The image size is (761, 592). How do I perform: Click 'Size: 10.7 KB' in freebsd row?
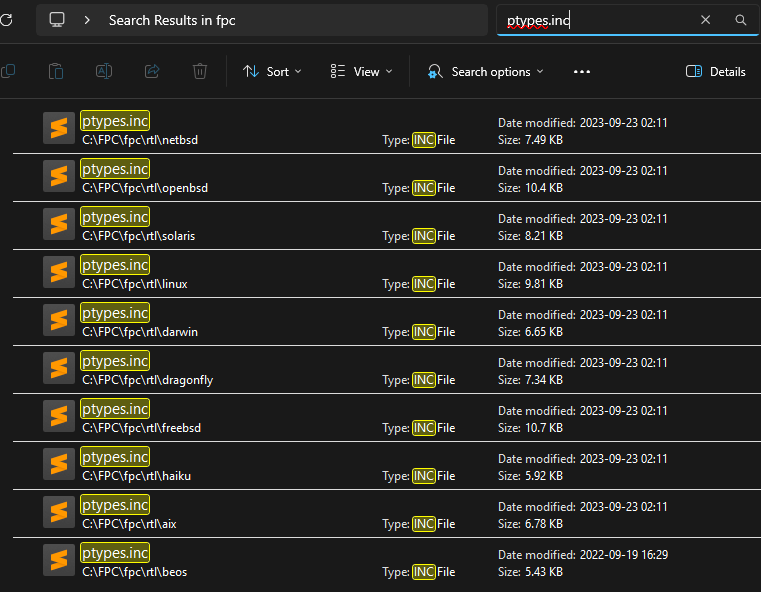pyautogui.click(x=530, y=428)
